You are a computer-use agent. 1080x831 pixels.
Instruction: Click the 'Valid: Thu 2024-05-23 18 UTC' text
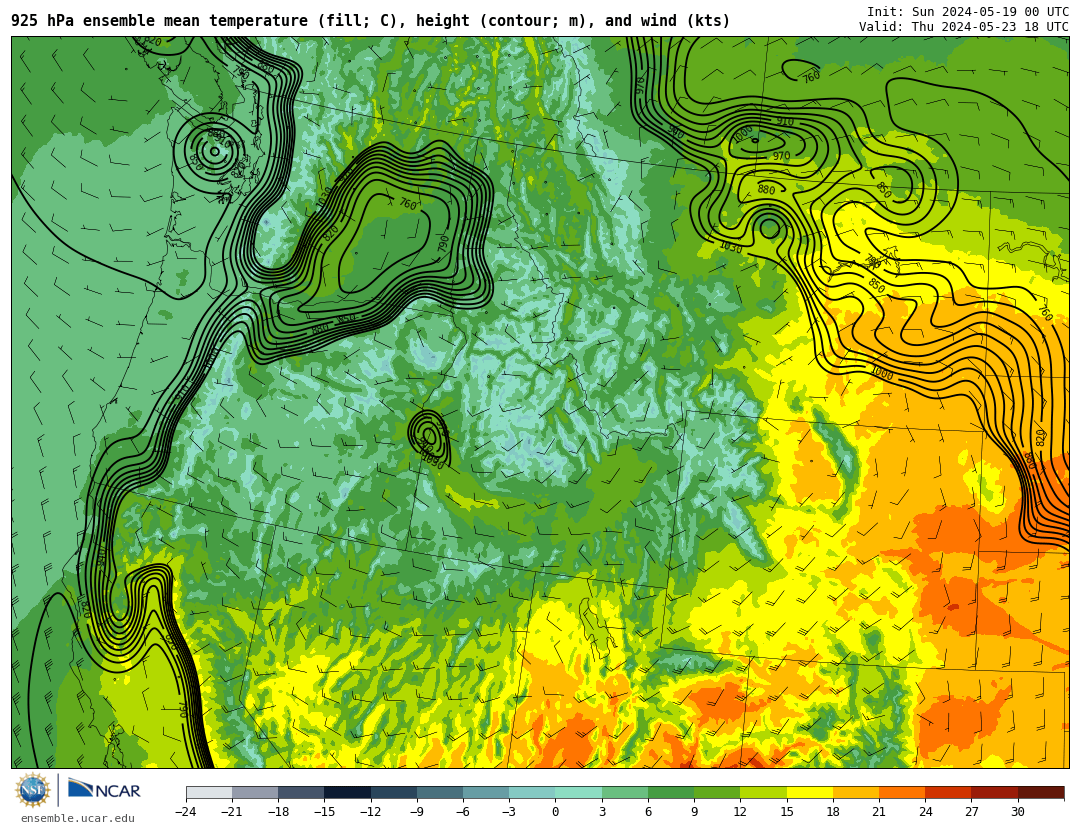tap(964, 27)
